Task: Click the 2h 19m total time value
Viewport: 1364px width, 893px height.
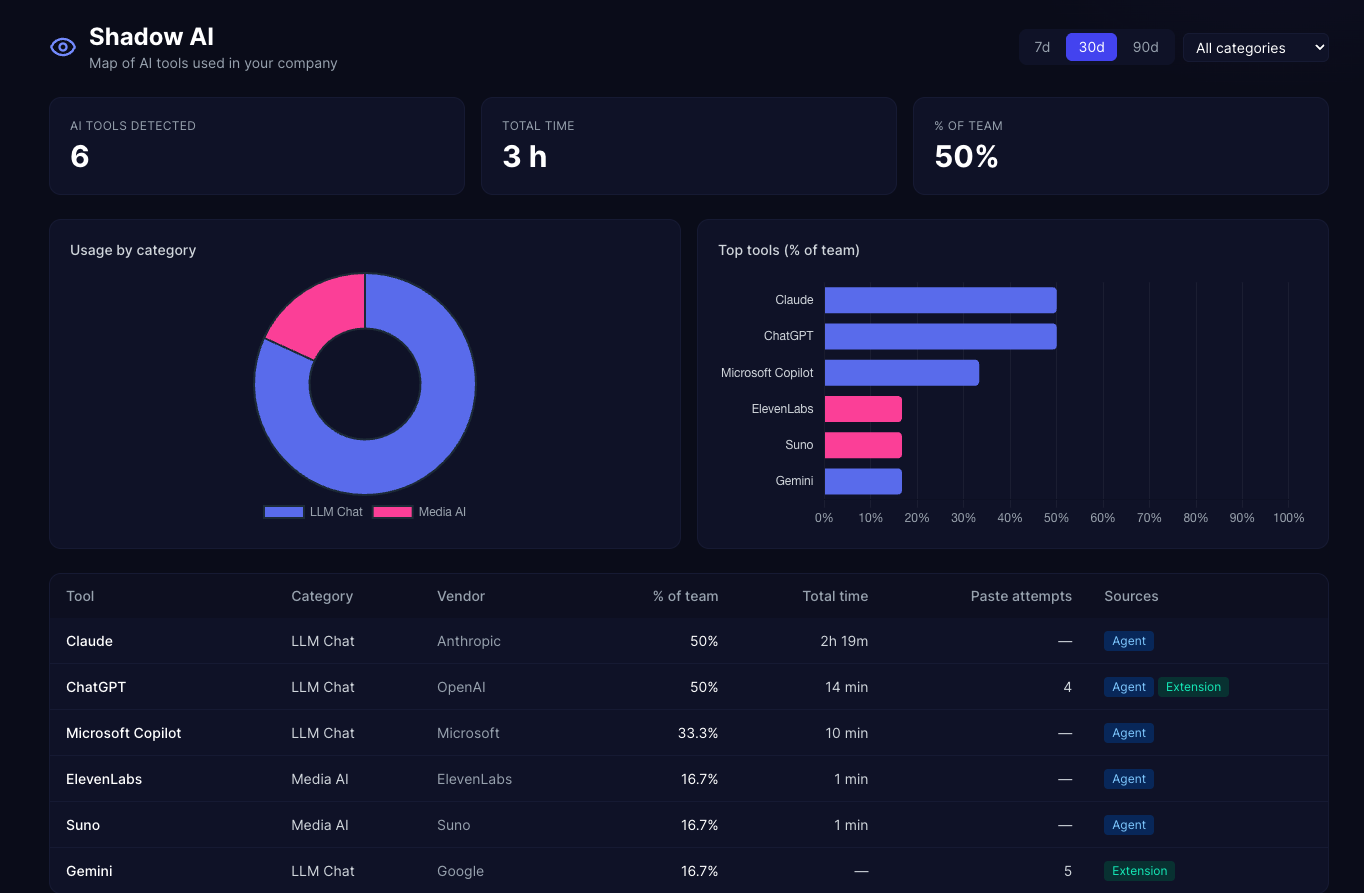Action: (844, 641)
